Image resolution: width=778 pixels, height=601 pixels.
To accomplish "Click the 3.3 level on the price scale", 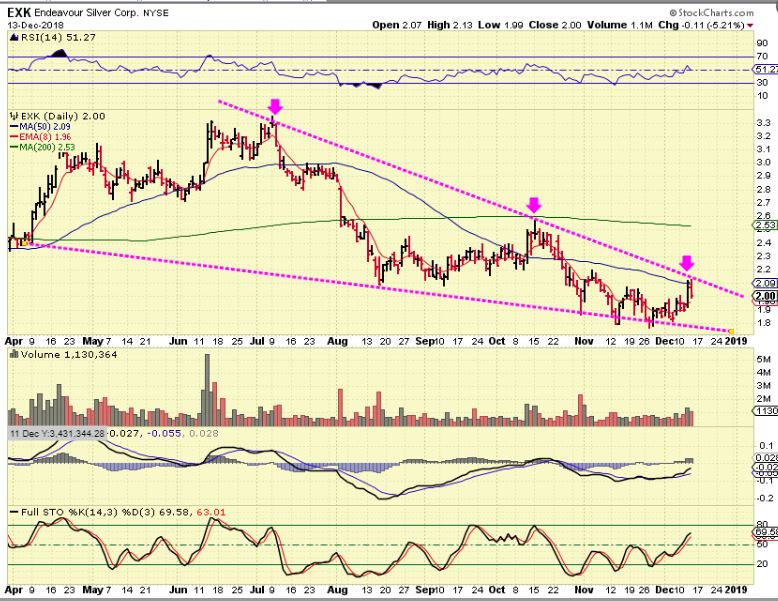I will click(764, 123).
